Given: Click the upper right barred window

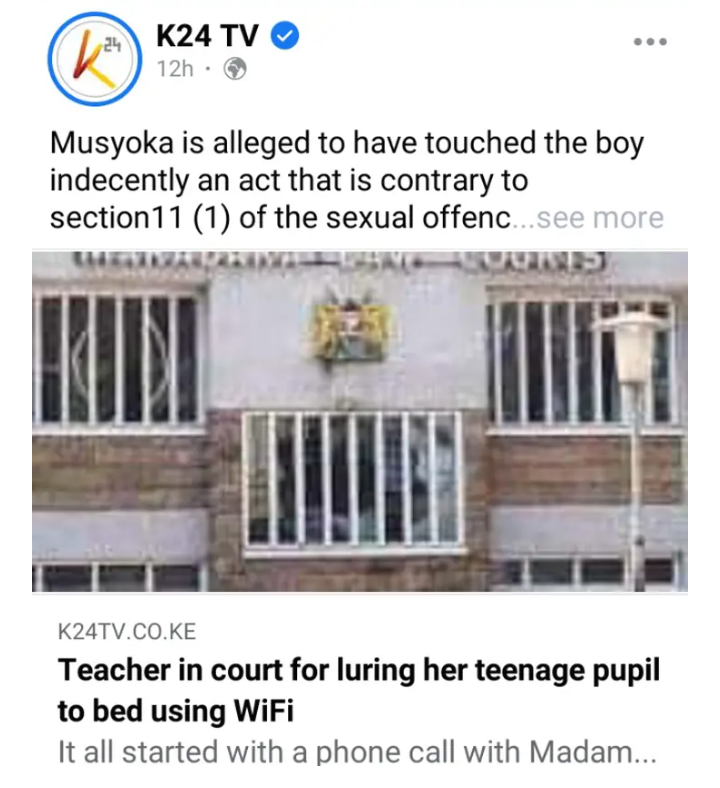Looking at the screenshot, I should (582, 361).
